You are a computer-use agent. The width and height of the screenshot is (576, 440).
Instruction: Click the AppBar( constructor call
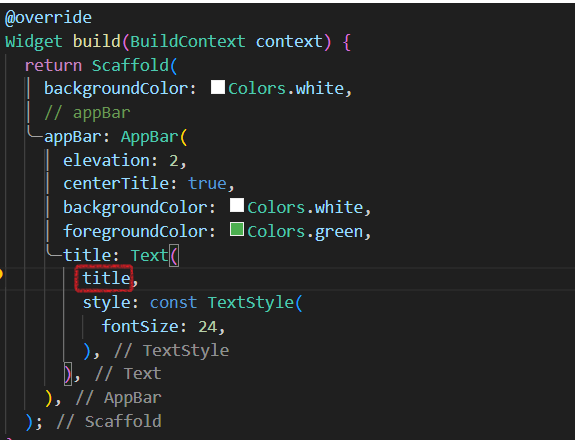pyautogui.click(x=154, y=137)
